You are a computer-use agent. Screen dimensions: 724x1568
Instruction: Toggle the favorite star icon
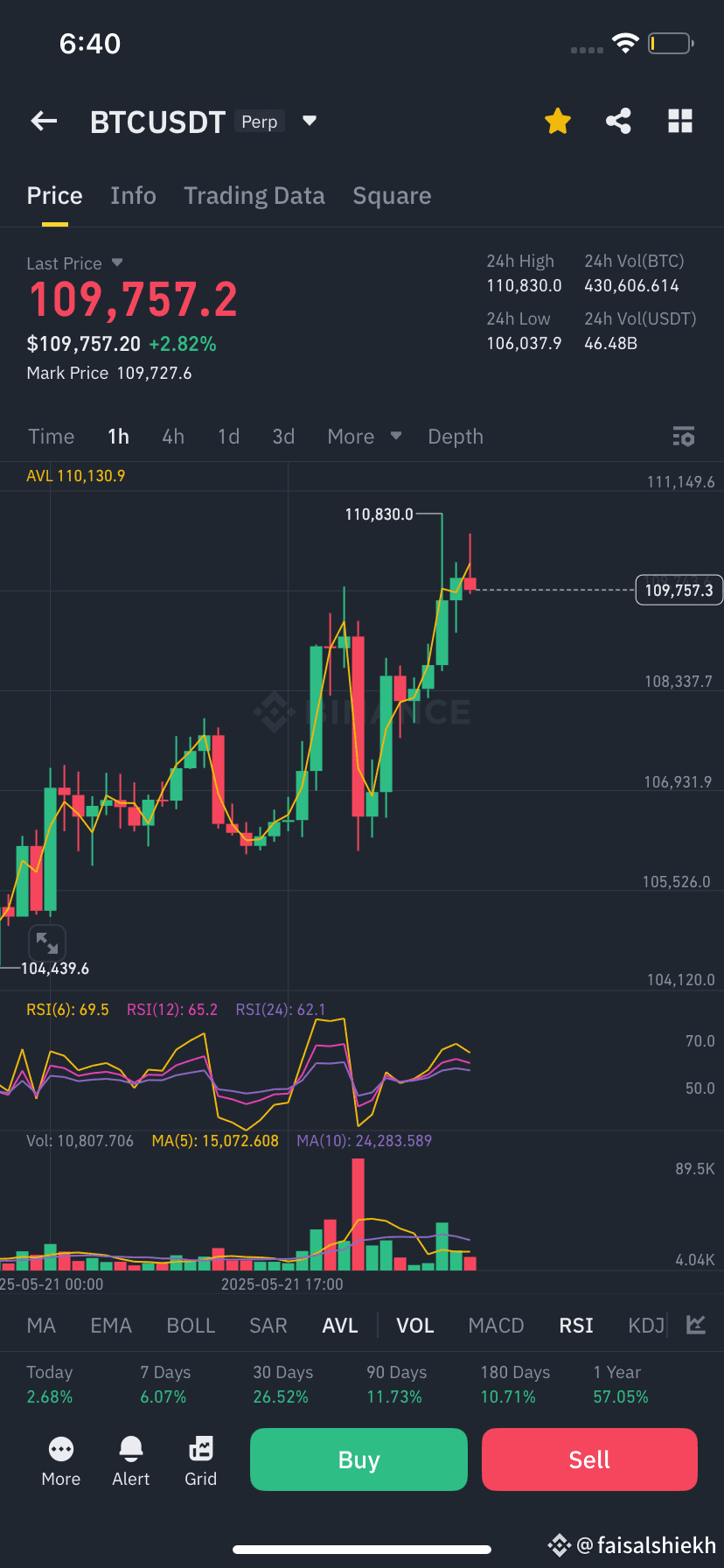[x=558, y=121]
